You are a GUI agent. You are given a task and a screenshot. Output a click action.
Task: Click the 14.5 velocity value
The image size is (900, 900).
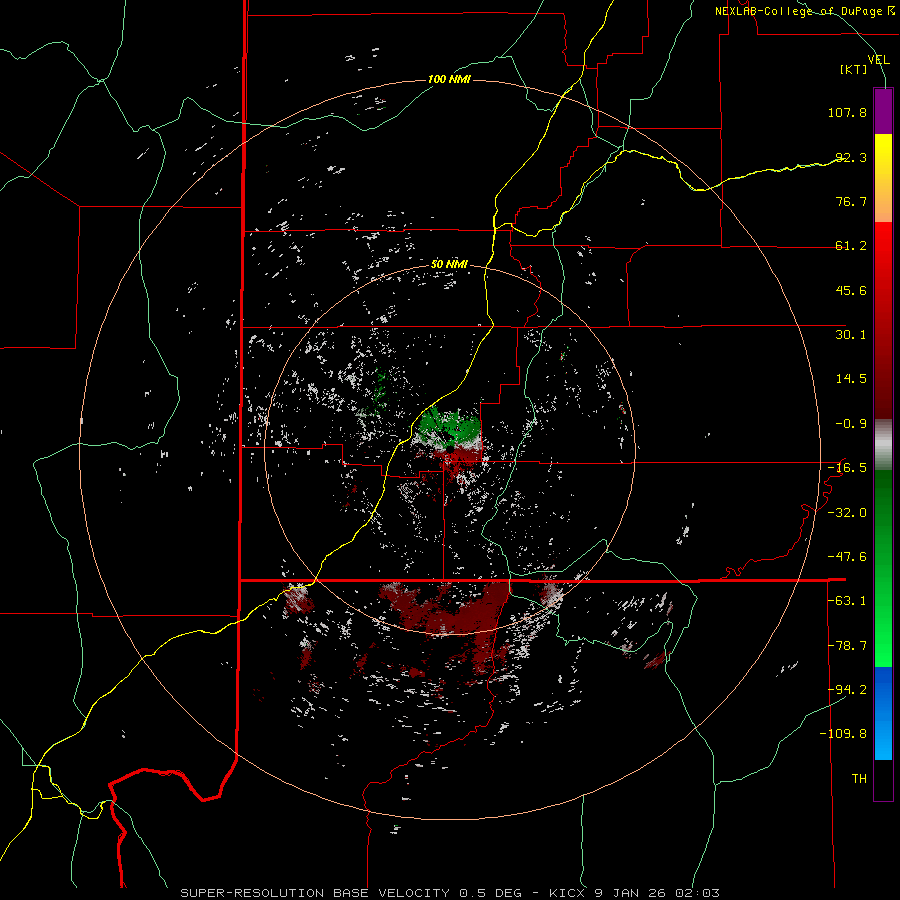point(851,379)
